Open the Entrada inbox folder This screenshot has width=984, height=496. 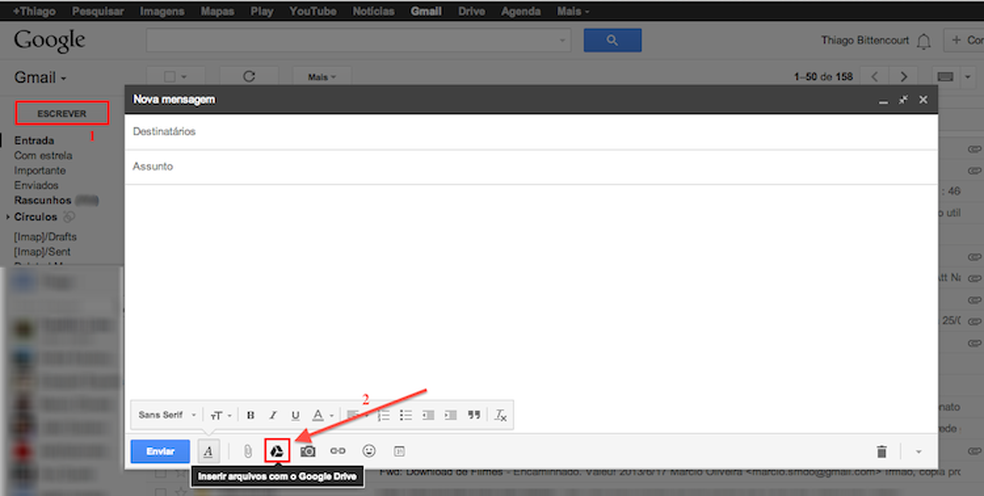tap(34, 141)
